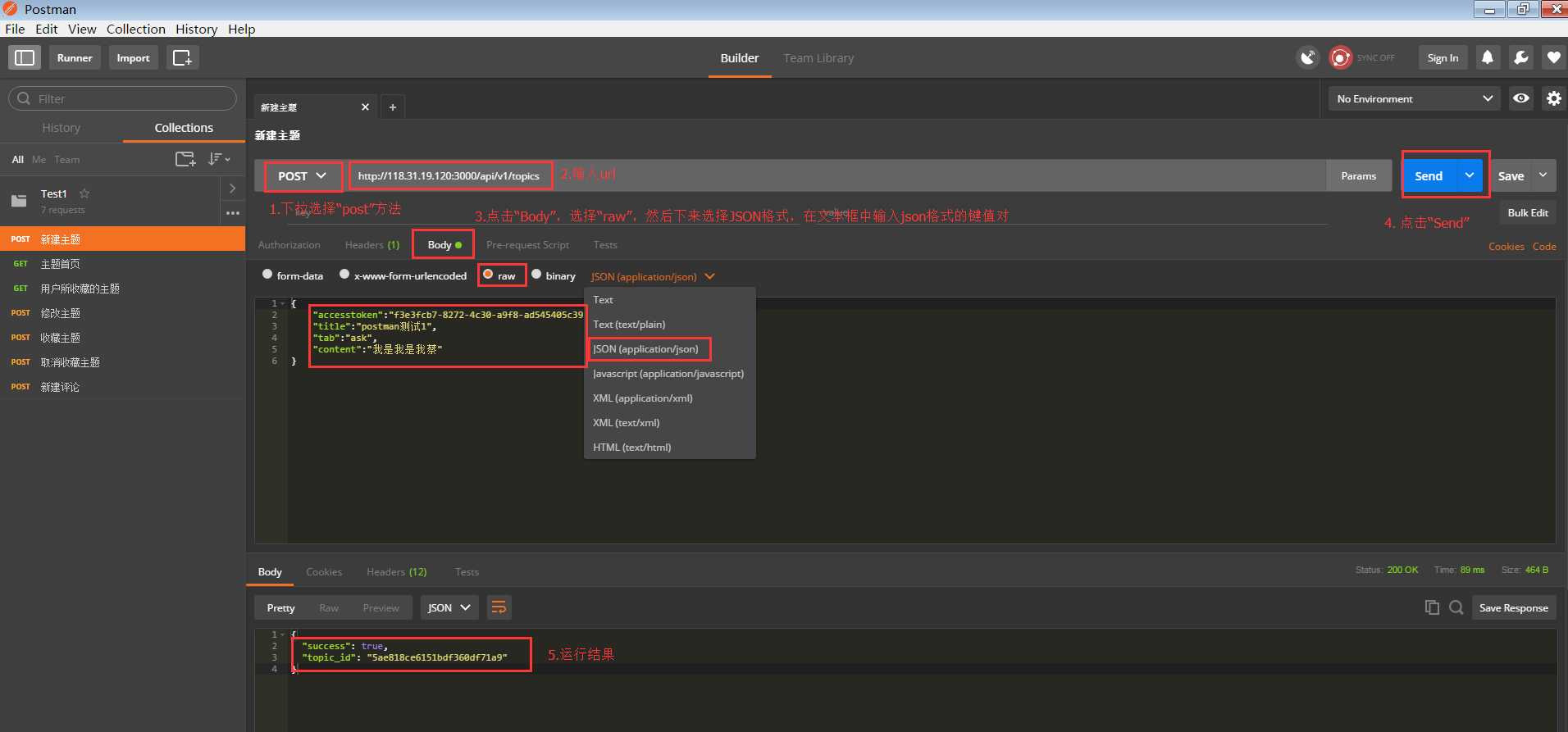Search within the response icon
The width and height of the screenshot is (1568, 732).
click(1456, 607)
